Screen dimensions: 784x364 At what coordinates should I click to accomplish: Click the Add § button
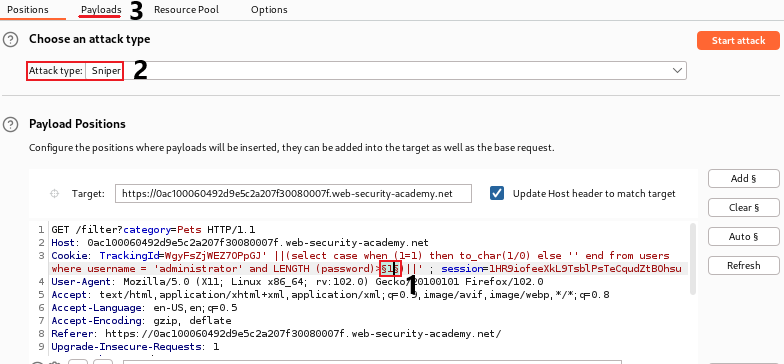pyautogui.click(x=744, y=178)
